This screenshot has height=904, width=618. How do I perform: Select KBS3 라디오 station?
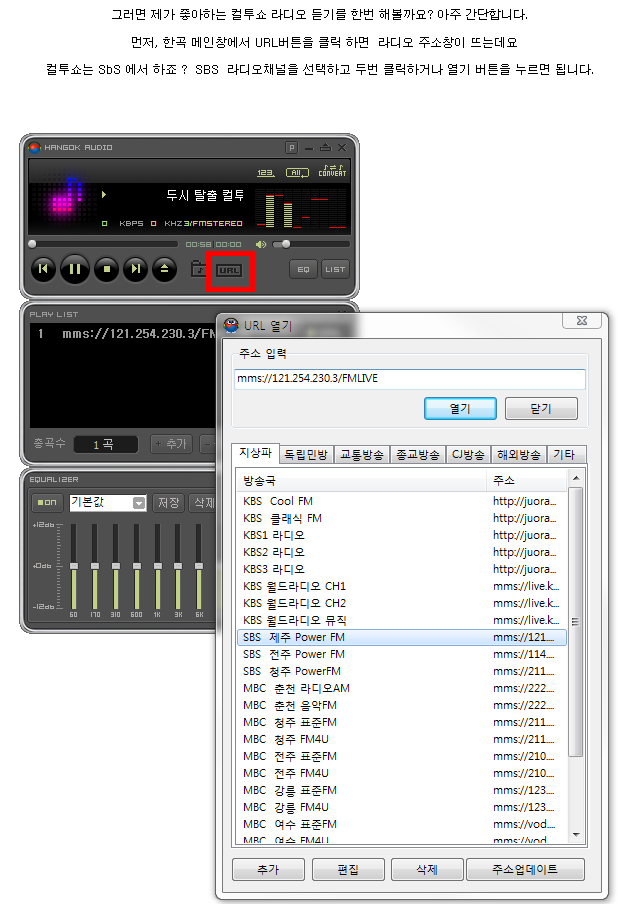(x=402, y=569)
